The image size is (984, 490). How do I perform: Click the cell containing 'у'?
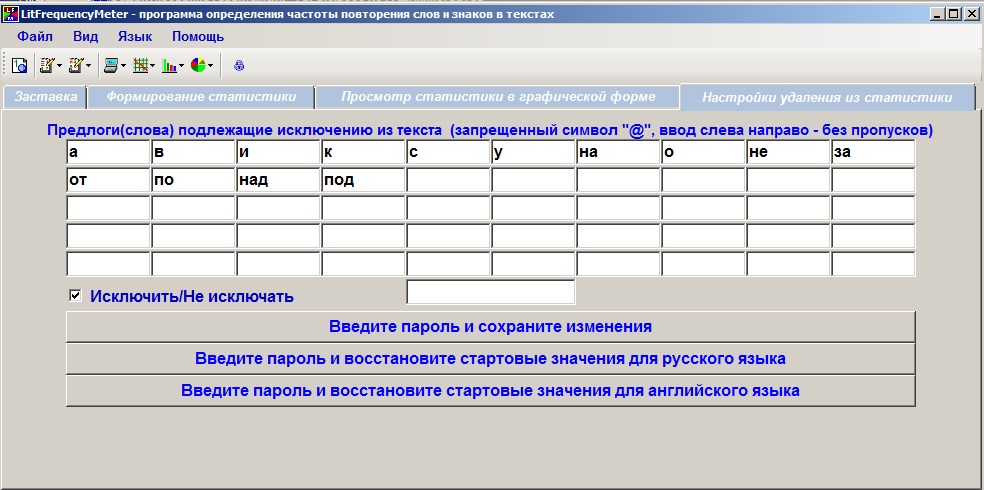tap(533, 152)
